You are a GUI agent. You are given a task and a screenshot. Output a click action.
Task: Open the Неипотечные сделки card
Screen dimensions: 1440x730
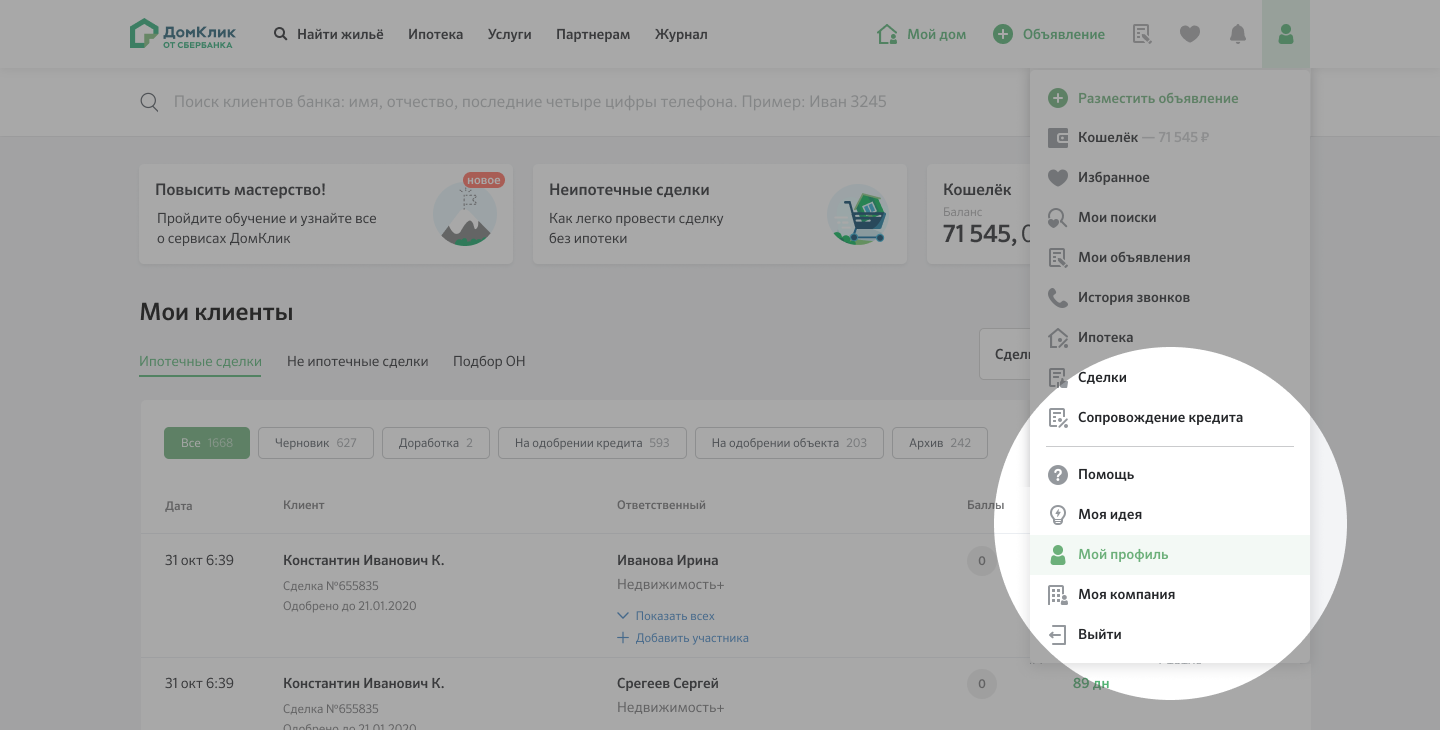[x=720, y=214]
